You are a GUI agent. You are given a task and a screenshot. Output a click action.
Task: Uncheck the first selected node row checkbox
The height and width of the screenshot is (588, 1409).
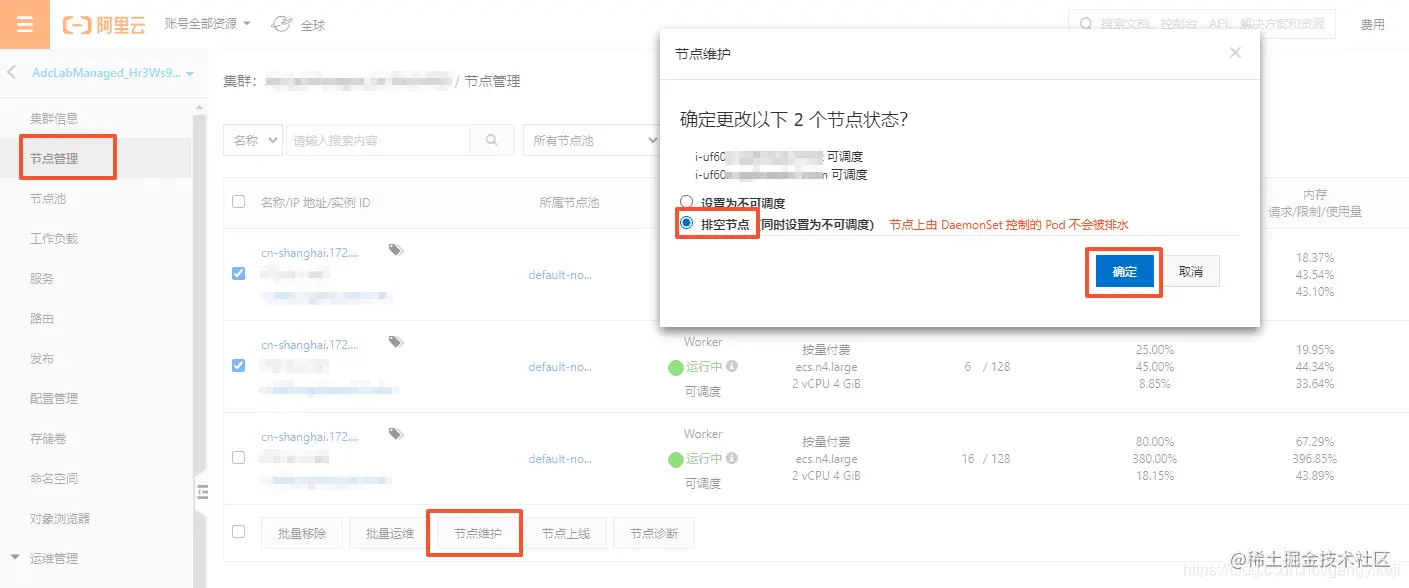(x=237, y=272)
